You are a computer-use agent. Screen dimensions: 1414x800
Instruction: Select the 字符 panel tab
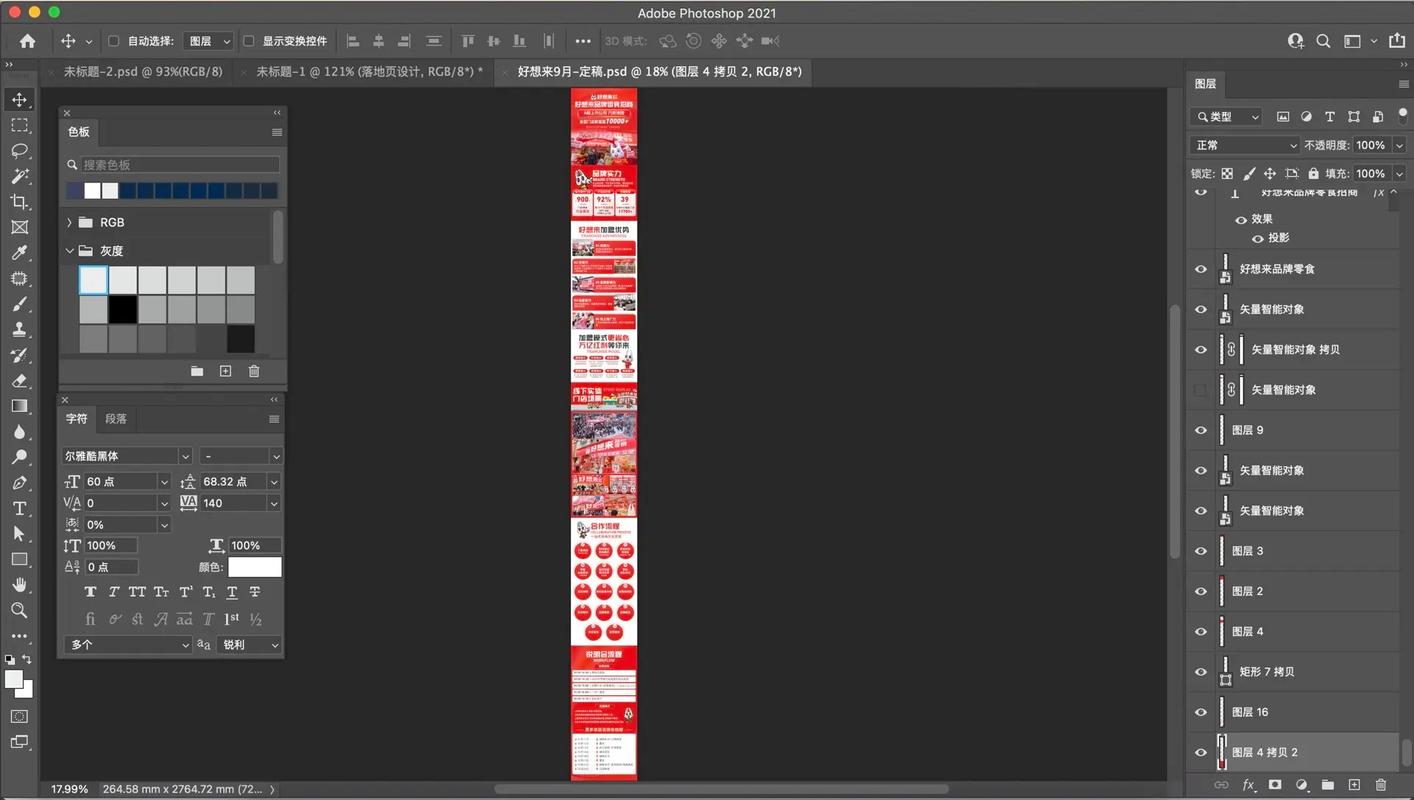point(77,419)
